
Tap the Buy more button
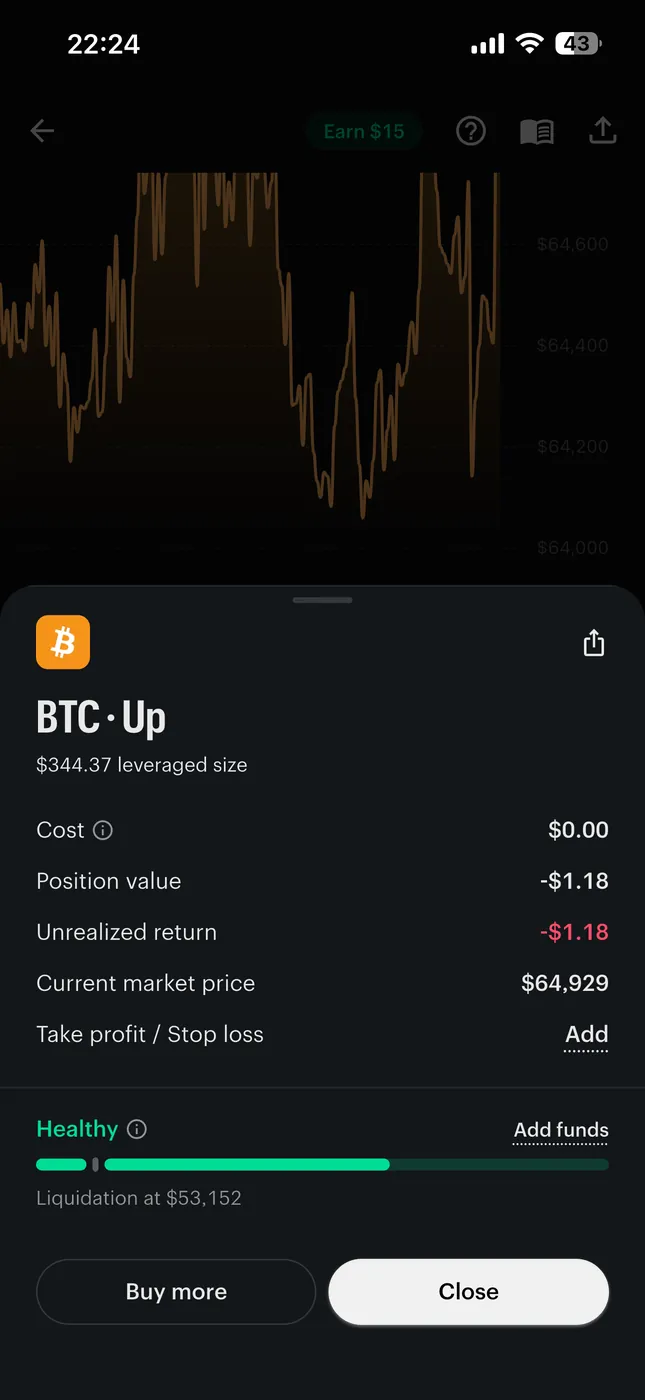click(176, 1292)
